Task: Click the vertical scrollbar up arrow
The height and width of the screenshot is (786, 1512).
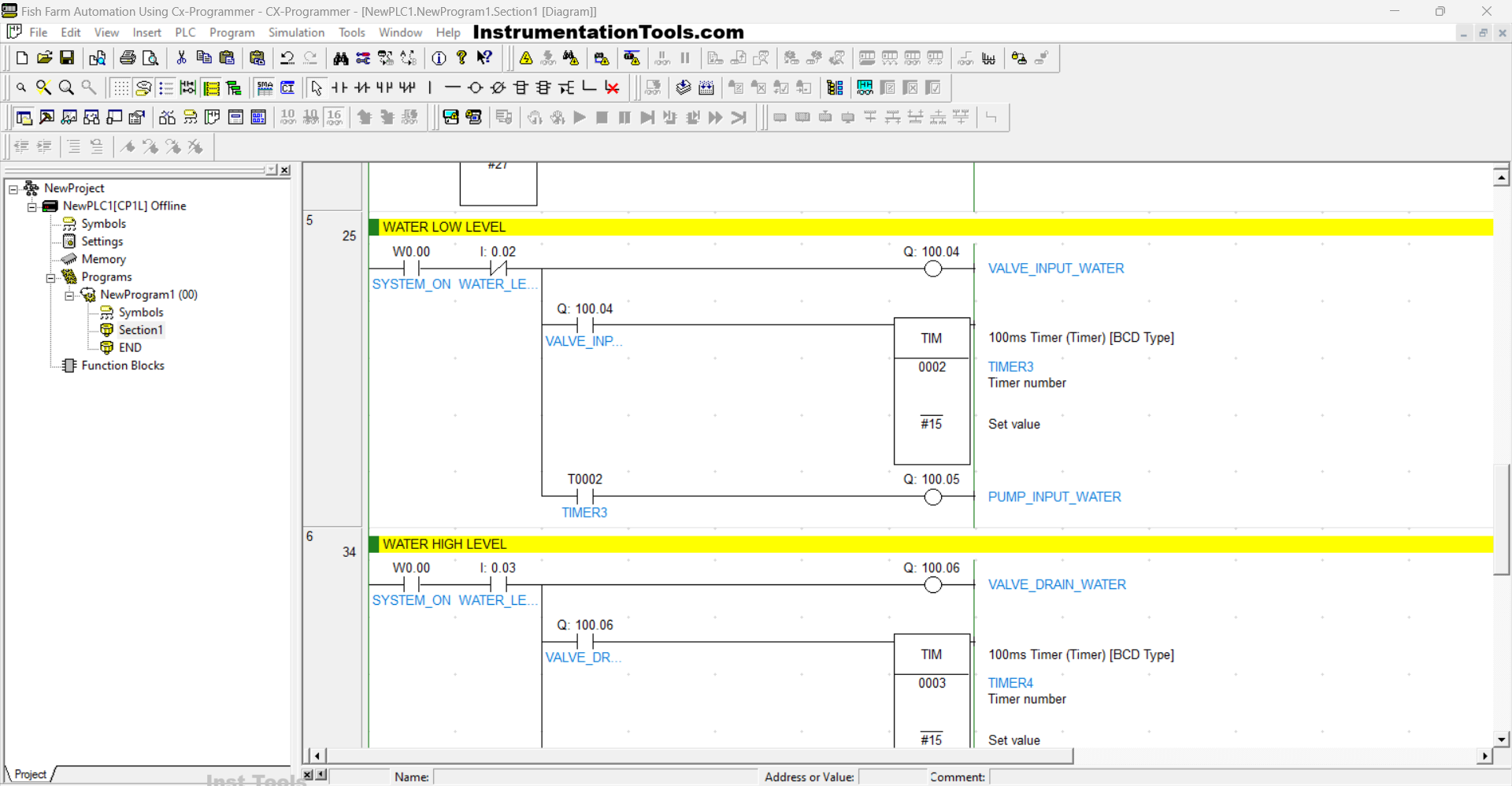Action: (1501, 178)
